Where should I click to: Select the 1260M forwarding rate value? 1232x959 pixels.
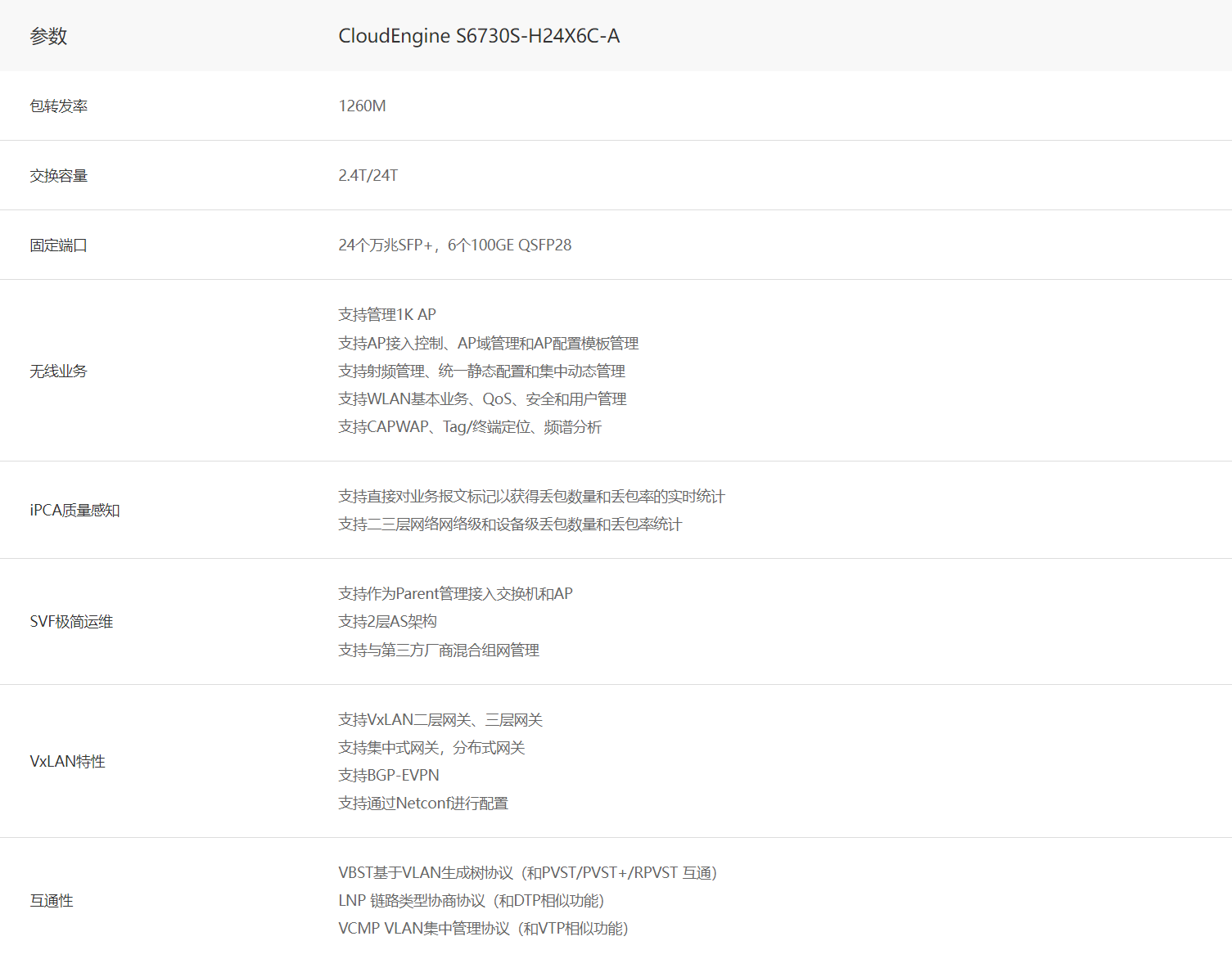coord(362,106)
